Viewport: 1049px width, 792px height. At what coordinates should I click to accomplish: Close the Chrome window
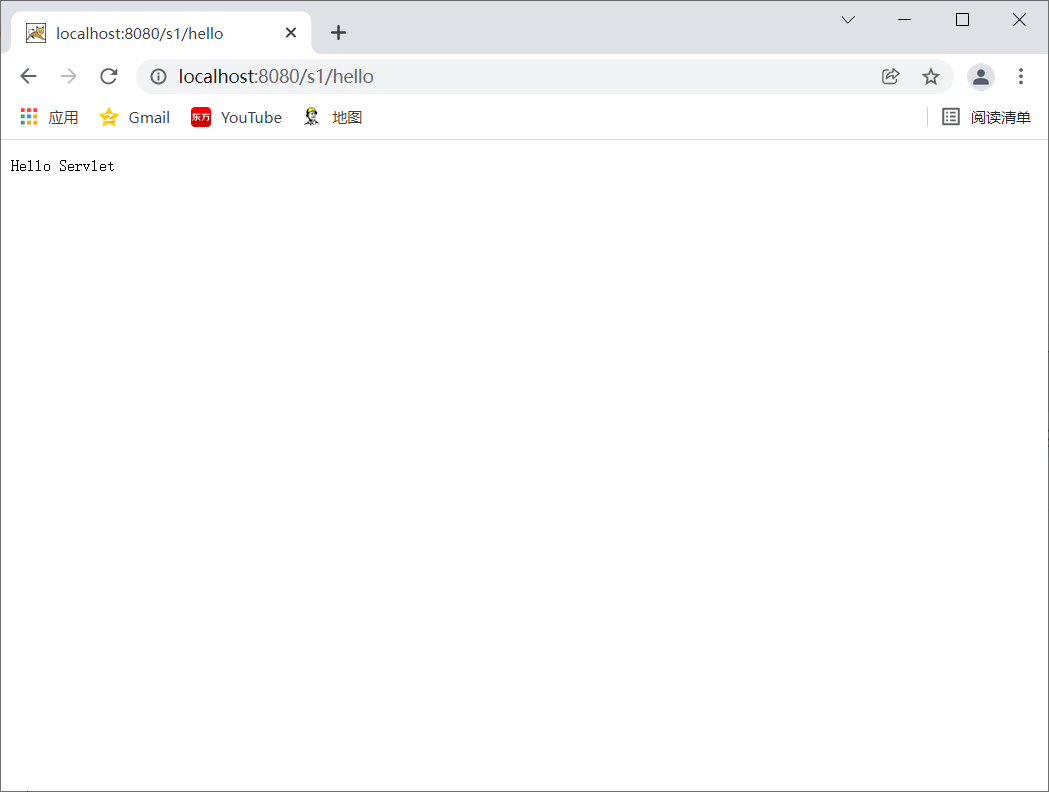click(1019, 19)
